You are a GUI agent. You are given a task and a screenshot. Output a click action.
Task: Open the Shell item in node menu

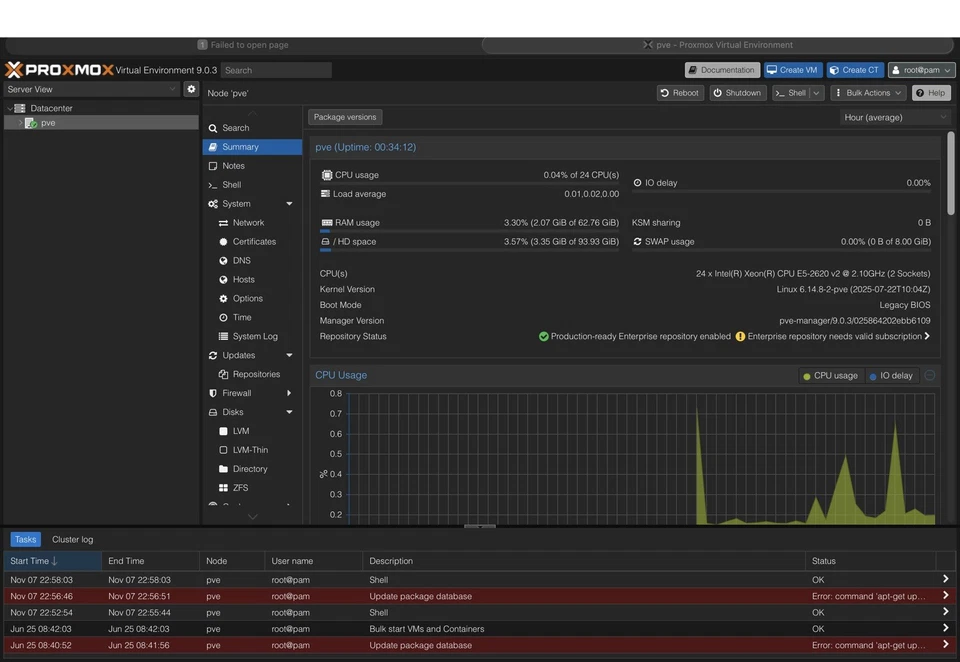click(x=231, y=185)
